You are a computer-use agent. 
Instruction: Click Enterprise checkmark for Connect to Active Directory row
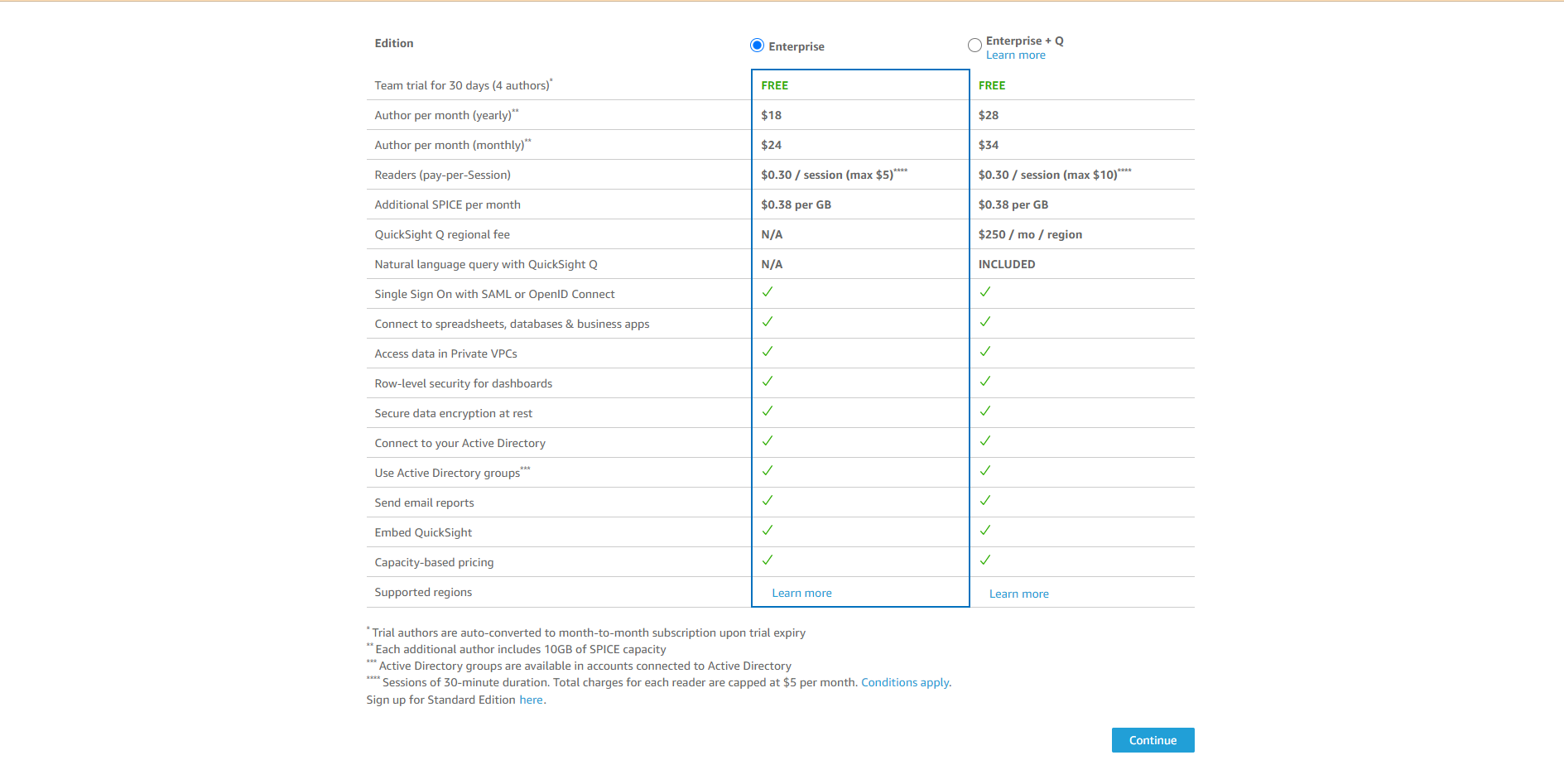[x=768, y=440]
